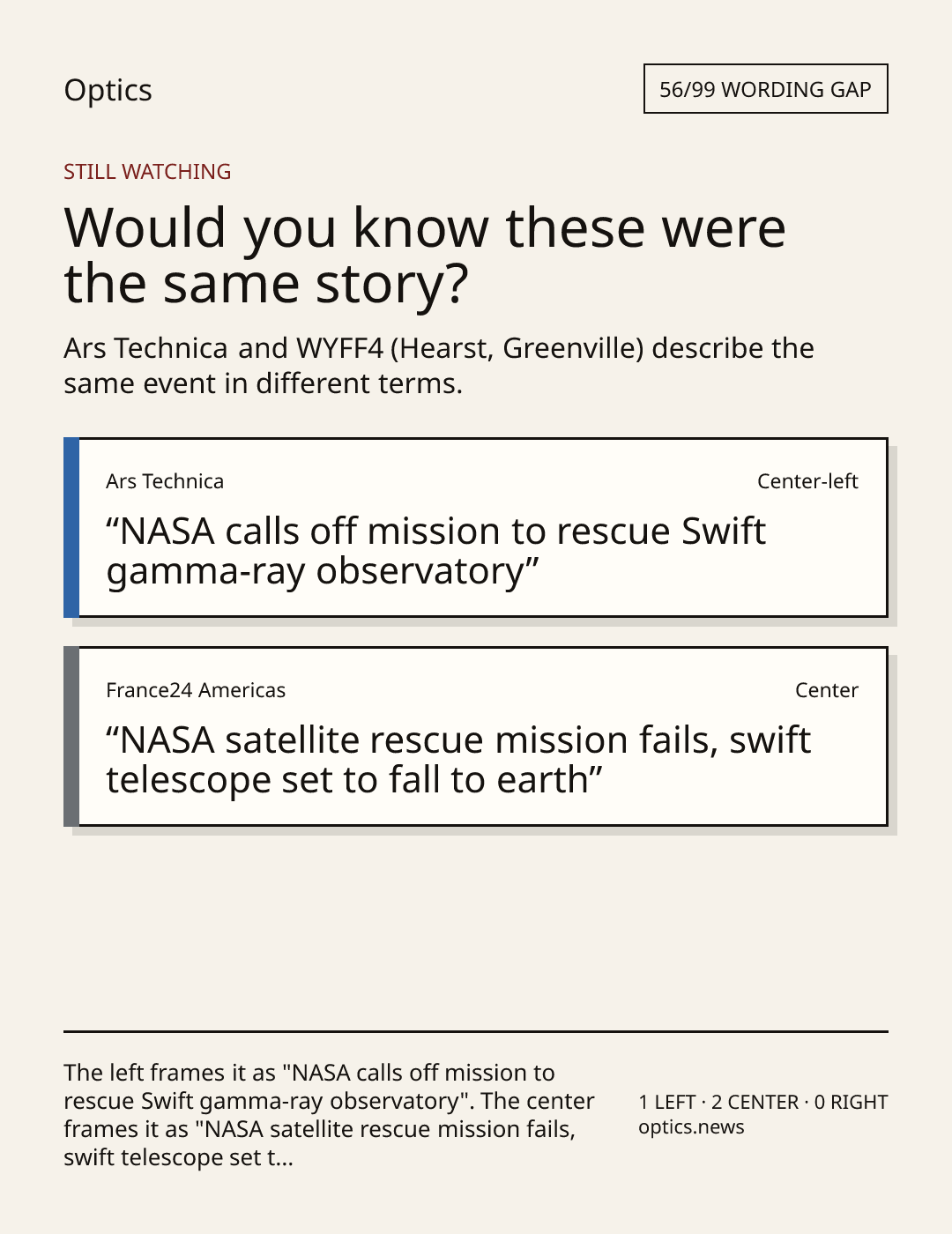
Task: Select the Center bias label
Action: point(827,690)
